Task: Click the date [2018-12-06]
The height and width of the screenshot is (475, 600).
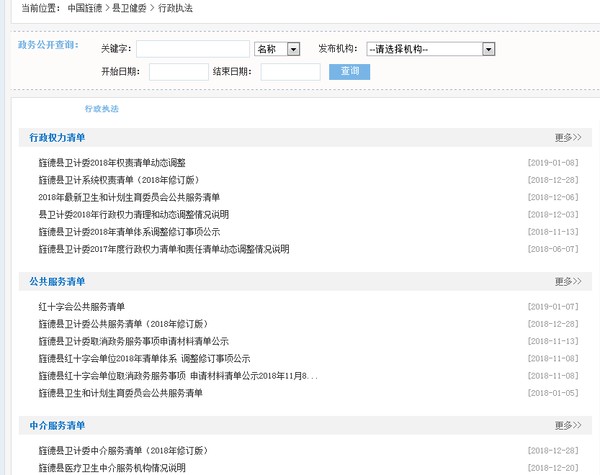Action: 553,197
